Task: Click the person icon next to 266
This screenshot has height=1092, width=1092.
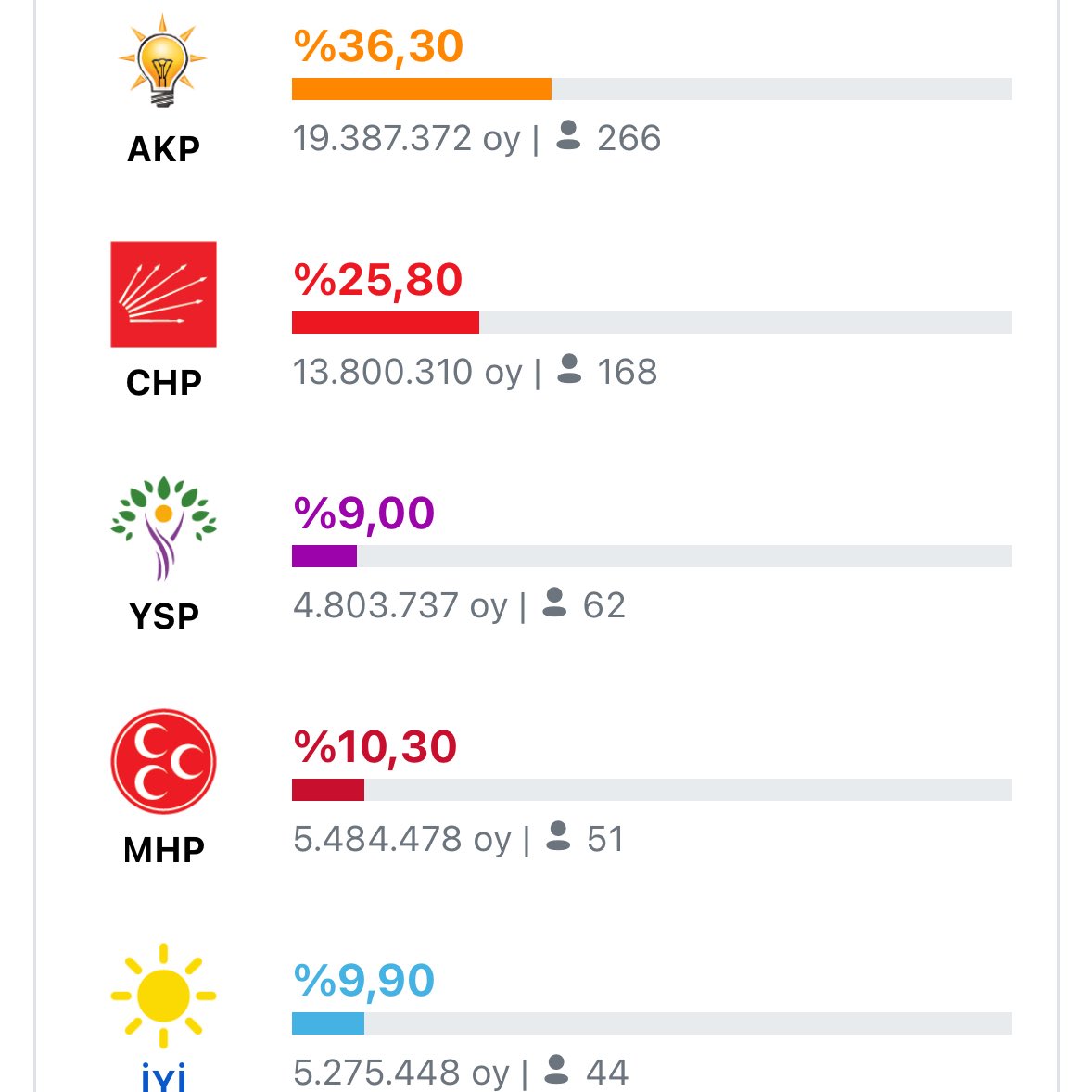Action: point(568,135)
